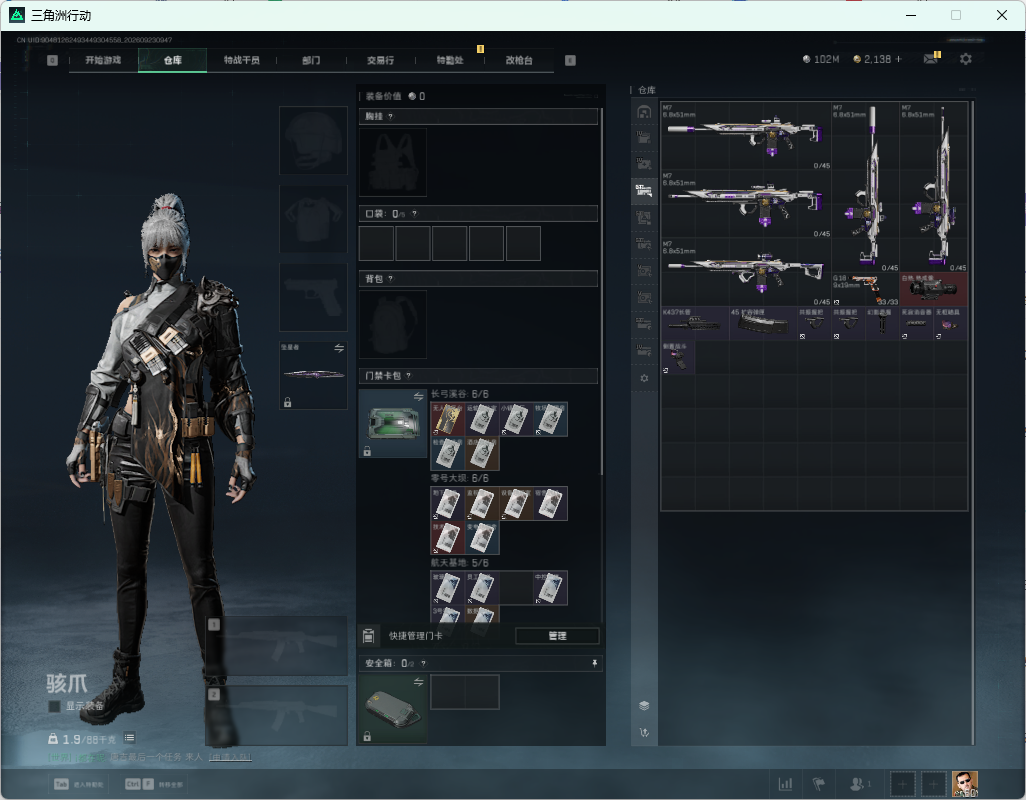Select the primary weapon slot 1

pyautogui.click(x=277, y=646)
